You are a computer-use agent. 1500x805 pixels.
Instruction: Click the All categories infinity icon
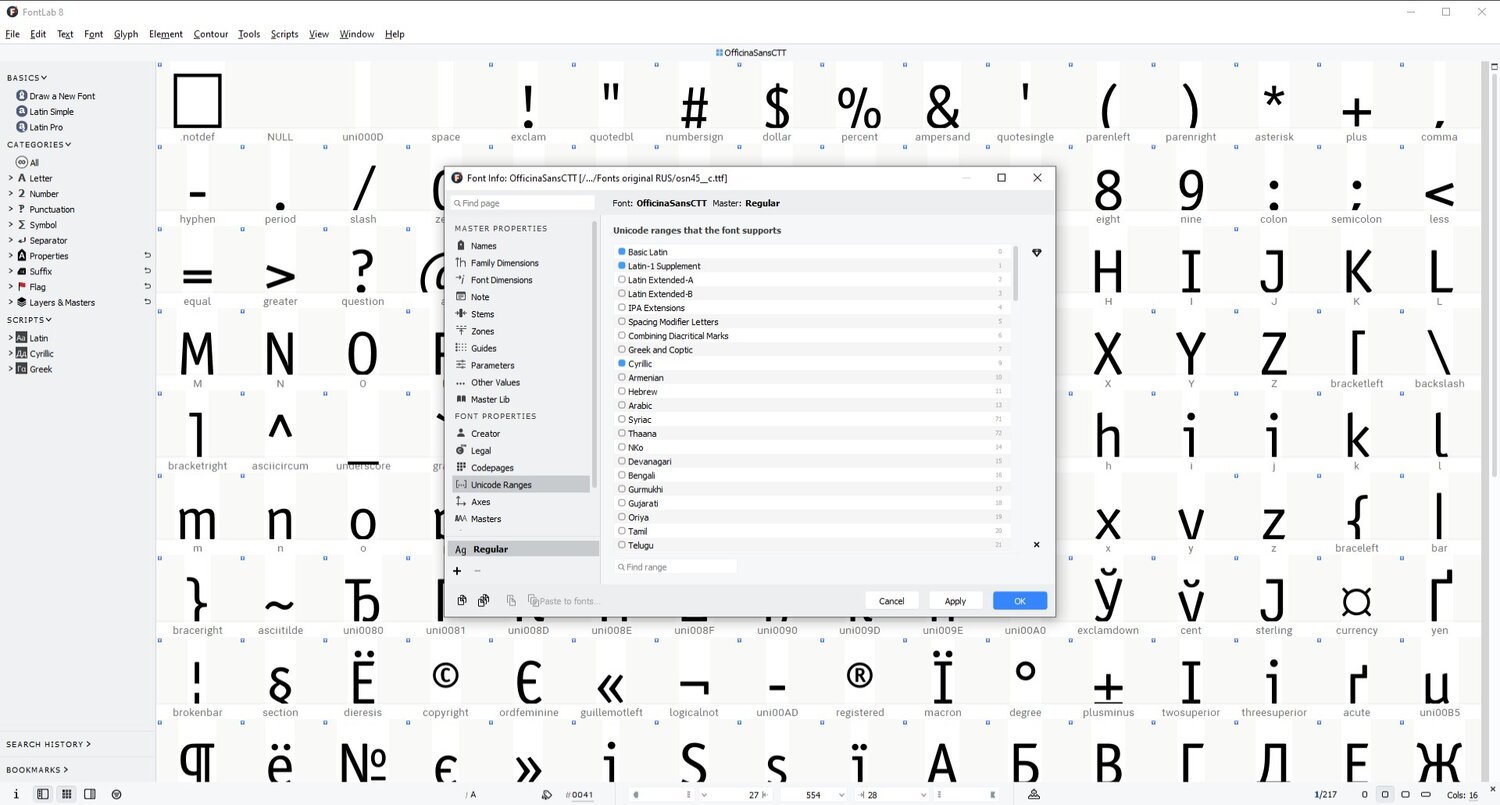[x=21, y=162]
